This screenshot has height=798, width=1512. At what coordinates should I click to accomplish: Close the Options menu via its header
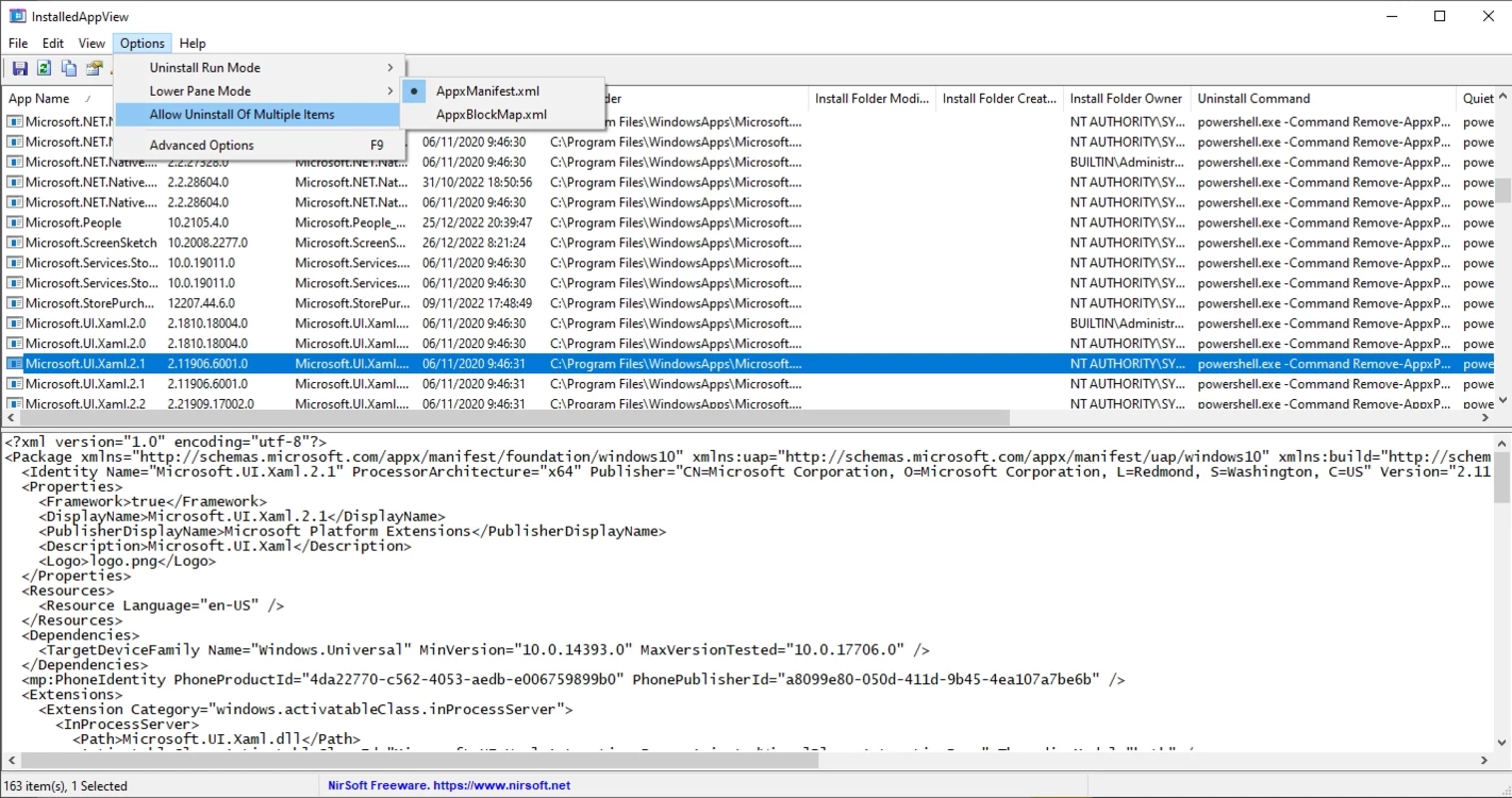tap(143, 43)
